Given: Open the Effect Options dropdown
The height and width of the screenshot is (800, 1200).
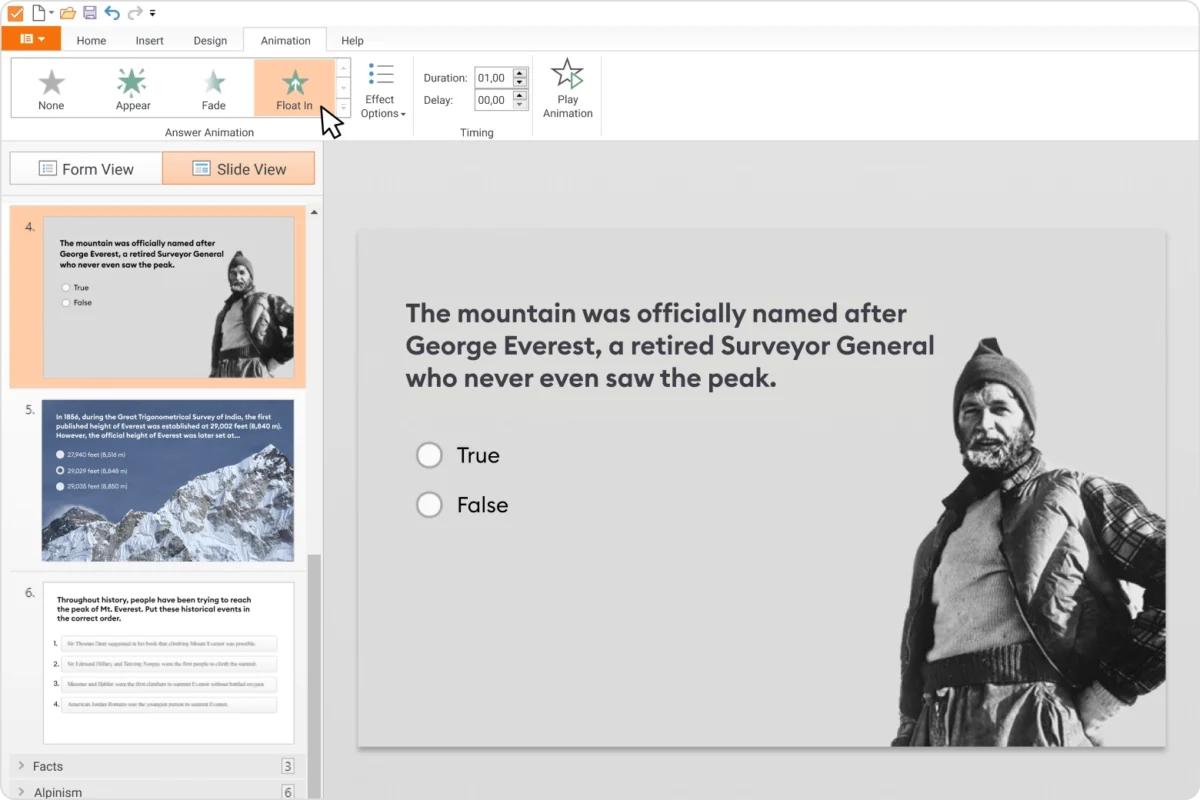Looking at the screenshot, I should 383,91.
